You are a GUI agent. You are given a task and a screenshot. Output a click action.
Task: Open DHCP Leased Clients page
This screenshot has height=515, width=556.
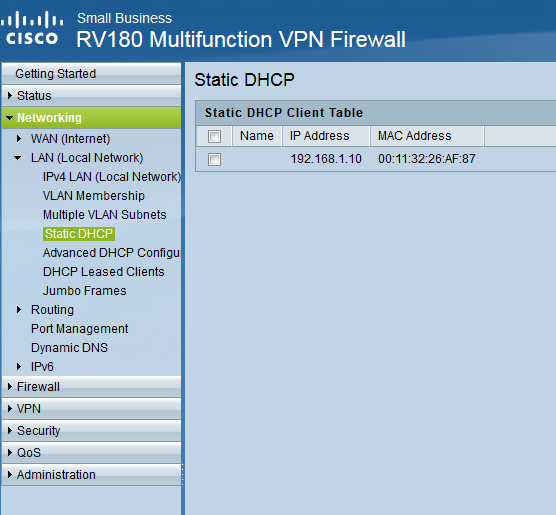coord(104,272)
